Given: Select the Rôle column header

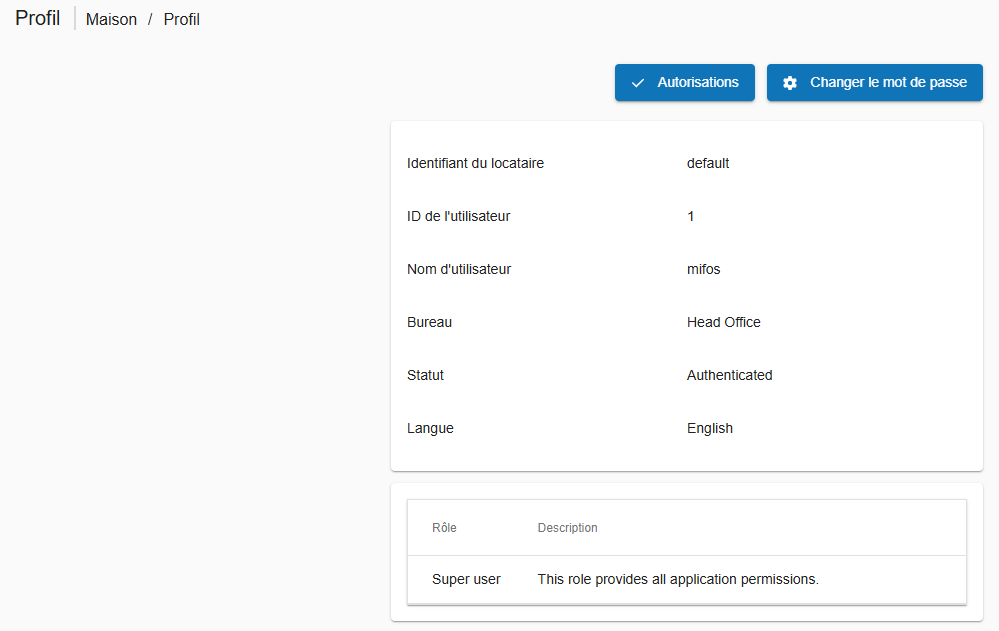Looking at the screenshot, I should [444, 528].
